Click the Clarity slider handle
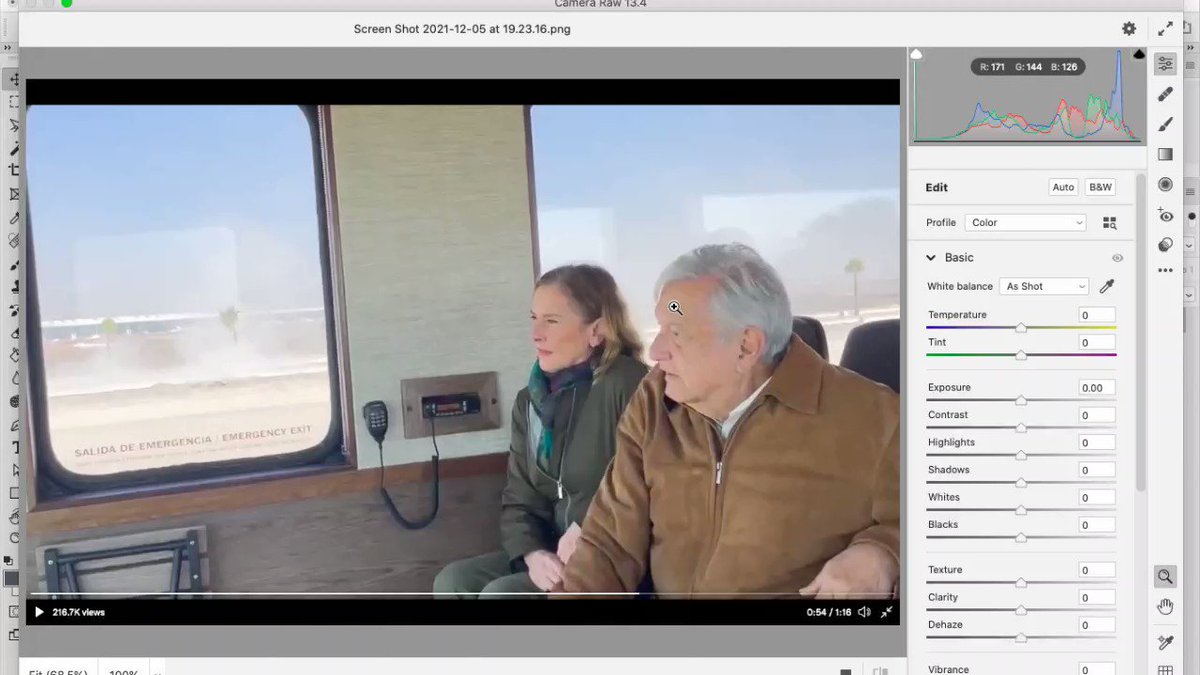1200x675 pixels. tap(1021, 610)
